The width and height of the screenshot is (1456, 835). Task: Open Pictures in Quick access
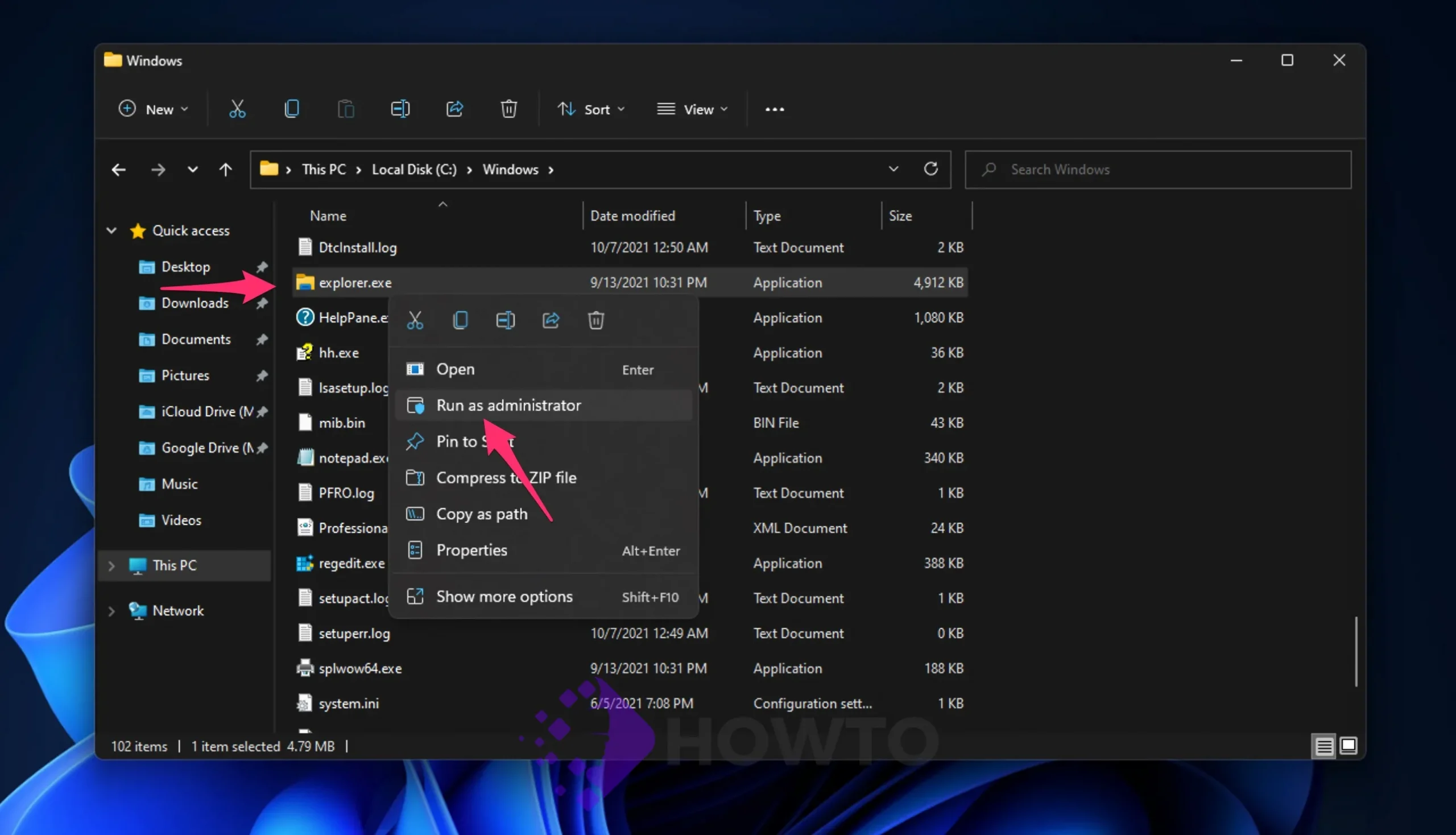(x=185, y=375)
